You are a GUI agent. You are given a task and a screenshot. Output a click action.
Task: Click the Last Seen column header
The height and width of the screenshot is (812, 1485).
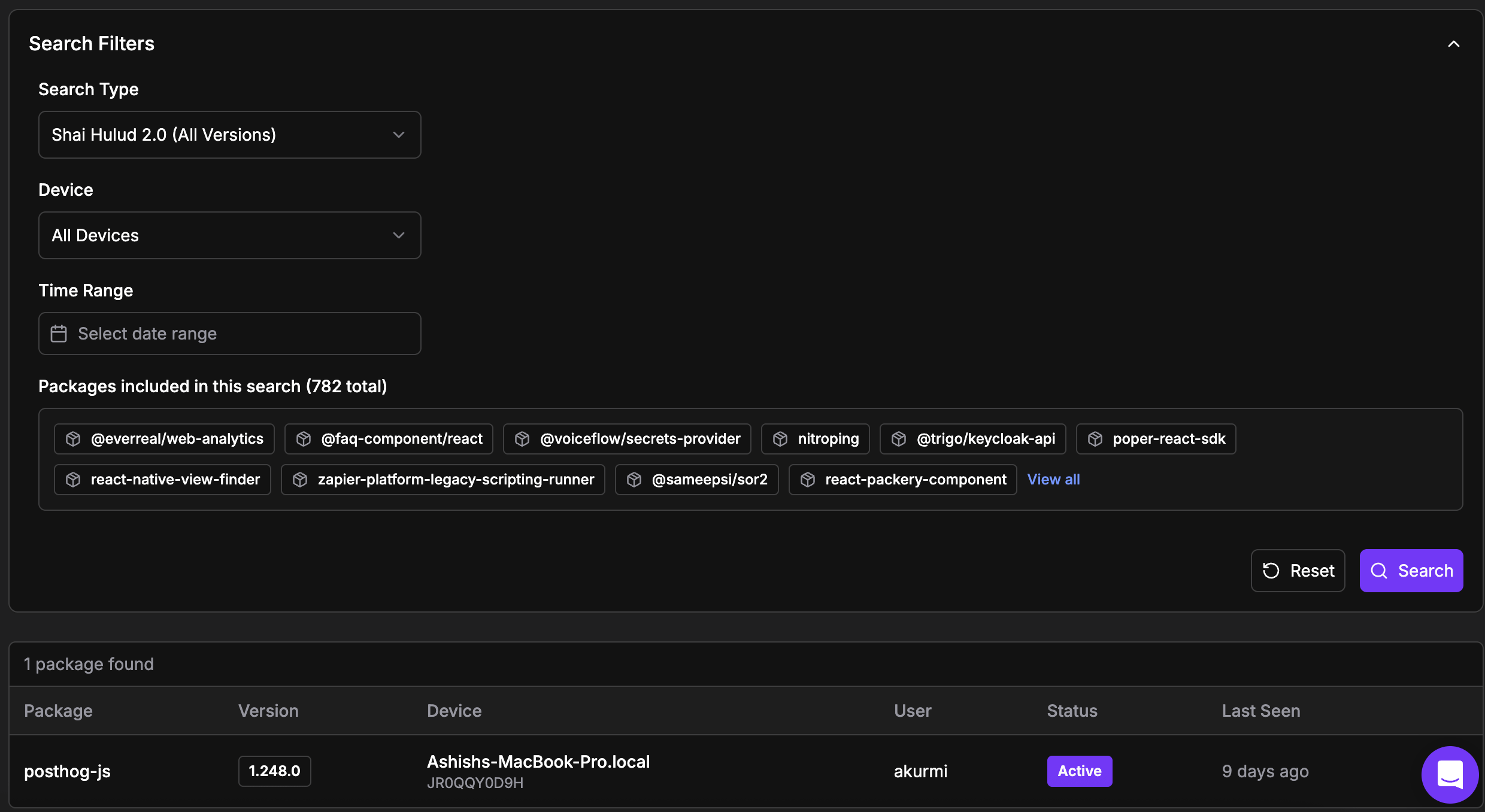click(x=1260, y=711)
